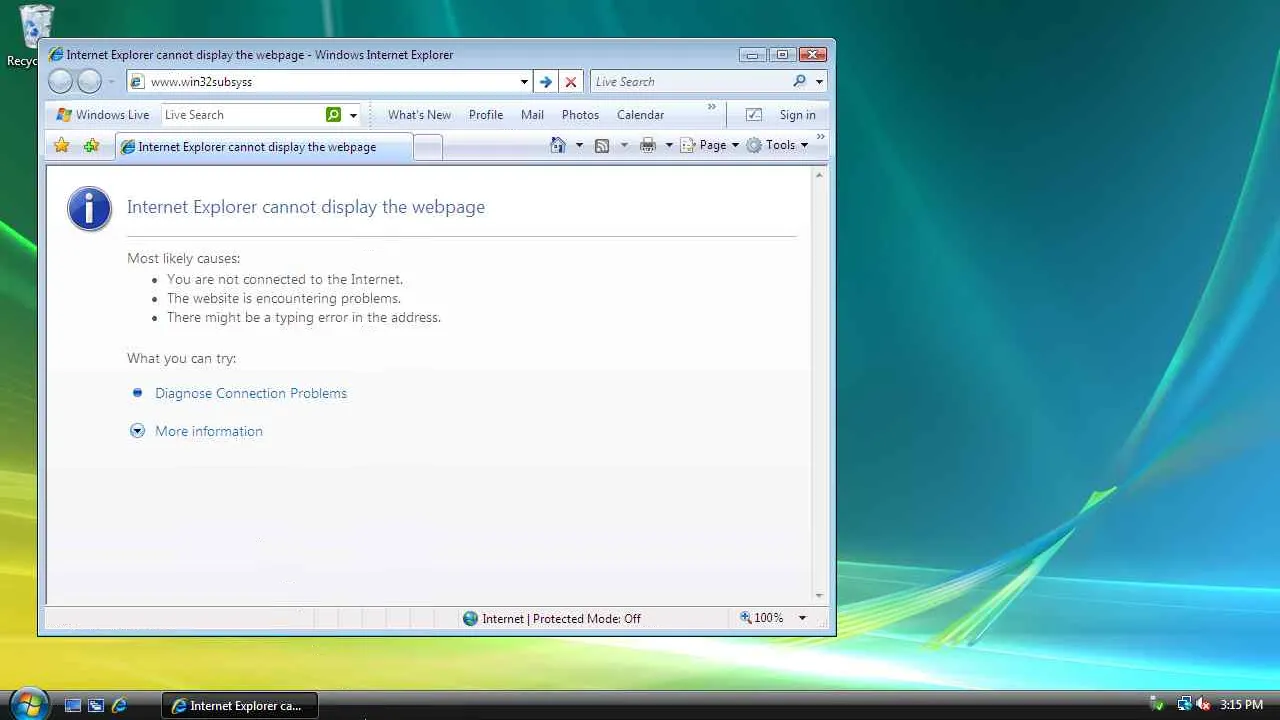Viewport: 1280px width, 720px height.
Task: Click Show Desktop quick launch icon
Action: click(x=73, y=705)
